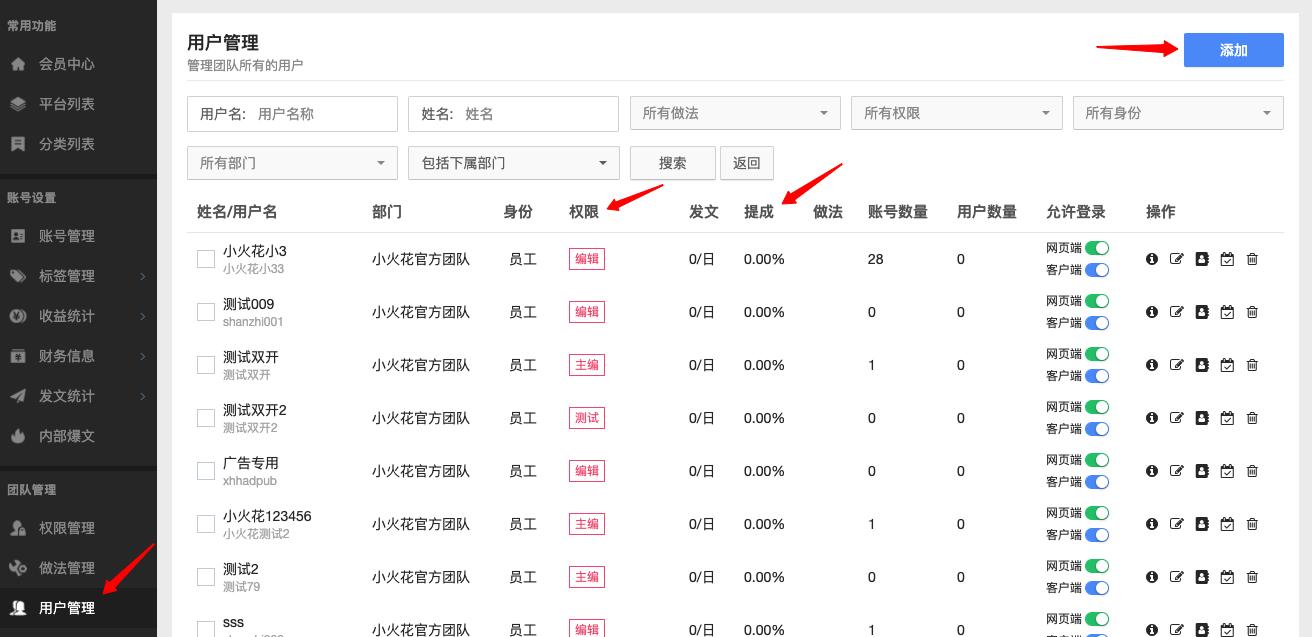Click the 用户名 input field
The width and height of the screenshot is (1312, 637).
point(292,113)
